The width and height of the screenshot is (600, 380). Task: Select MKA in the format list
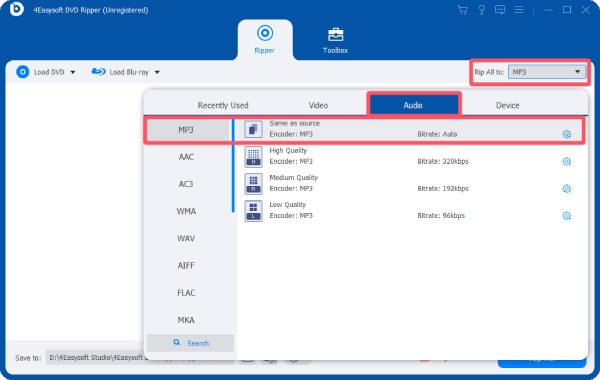[x=186, y=320]
